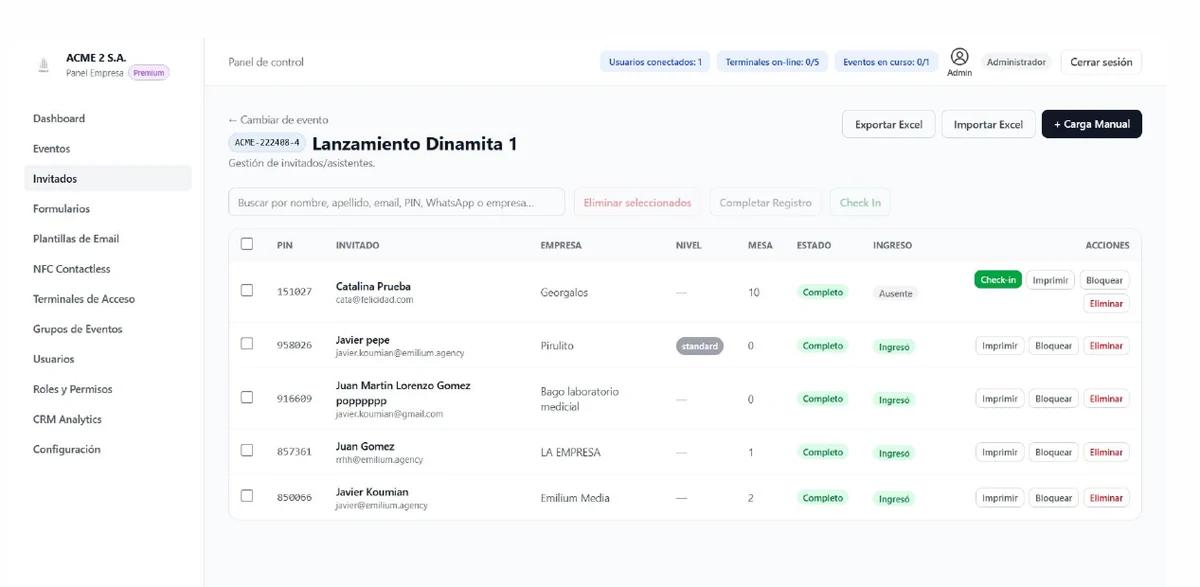Click PIN 151027 cell
The image size is (1200, 587).
(294, 292)
